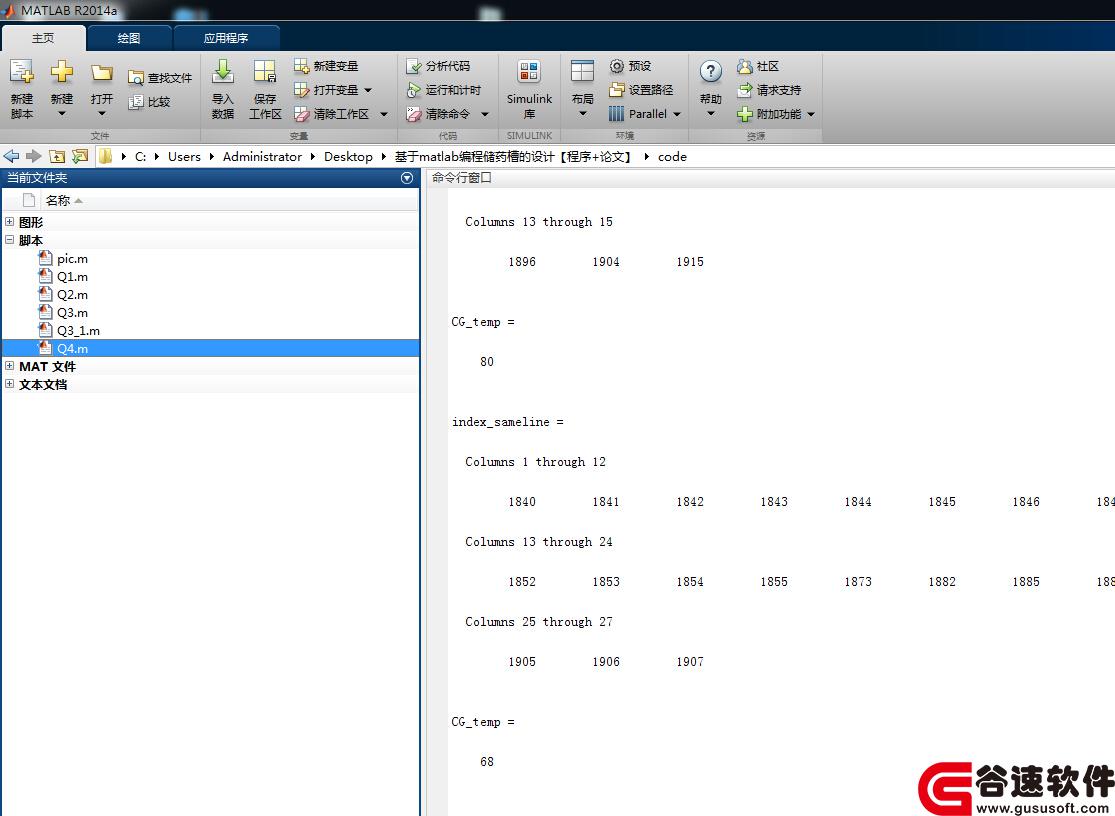
Task: Expand the MAT 文件 group
Action: (x=9, y=365)
